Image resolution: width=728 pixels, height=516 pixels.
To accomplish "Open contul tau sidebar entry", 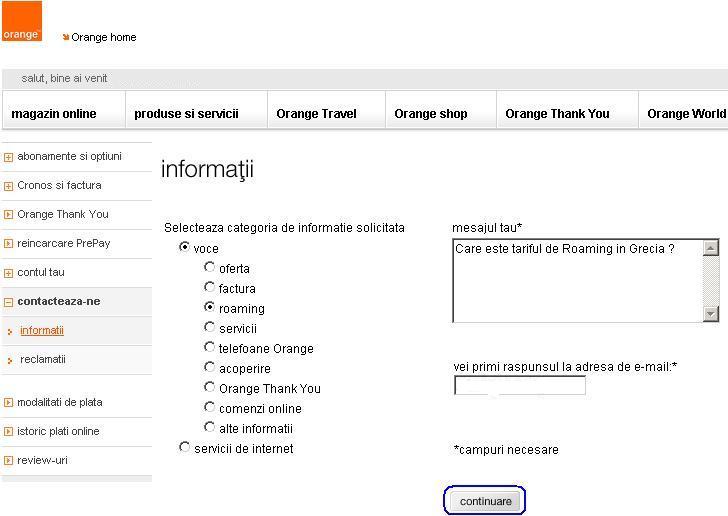I will (x=41, y=272).
